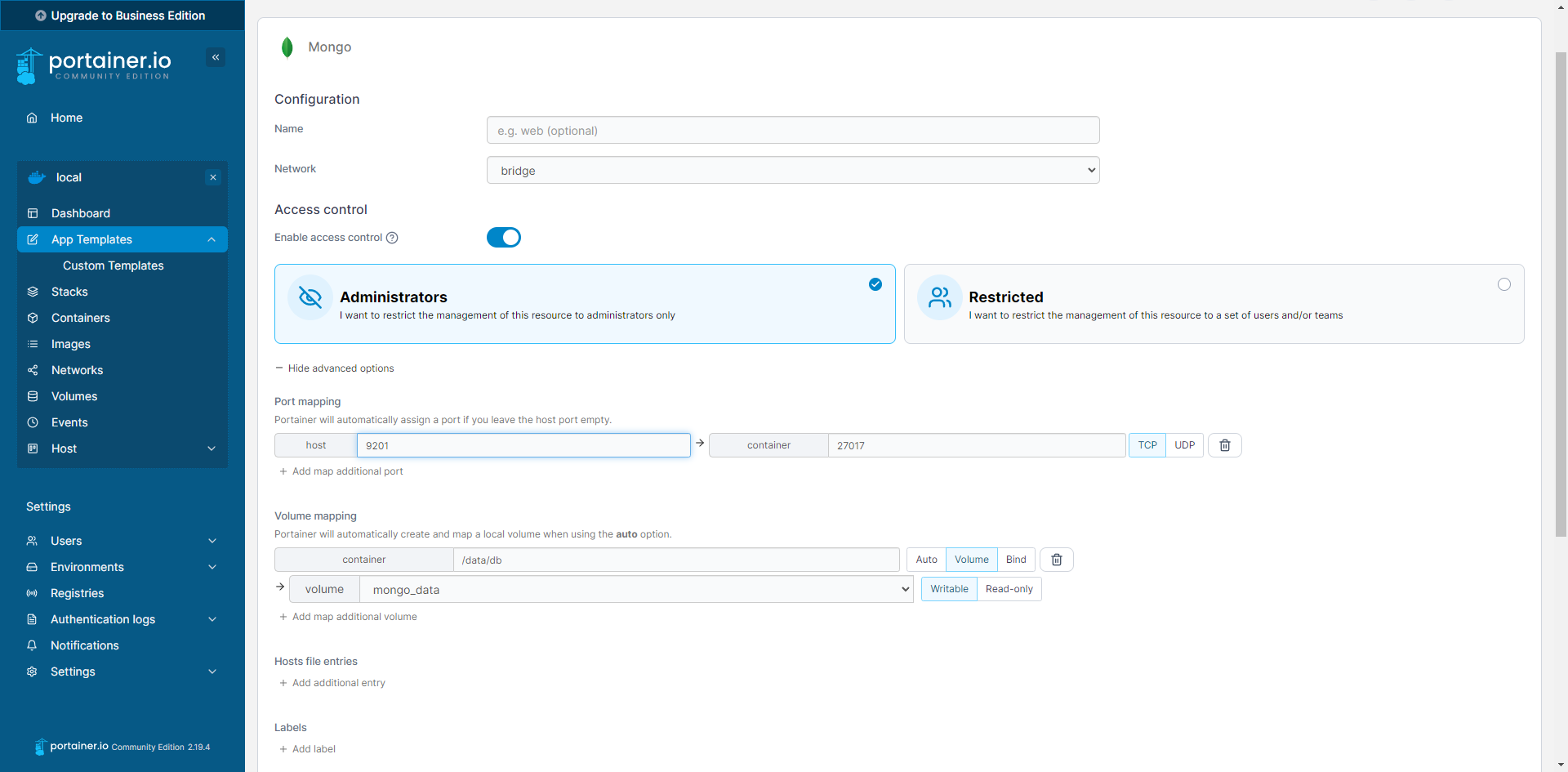Click the Events clock icon
Screen dimensions: 1568x772
[x=33, y=422]
